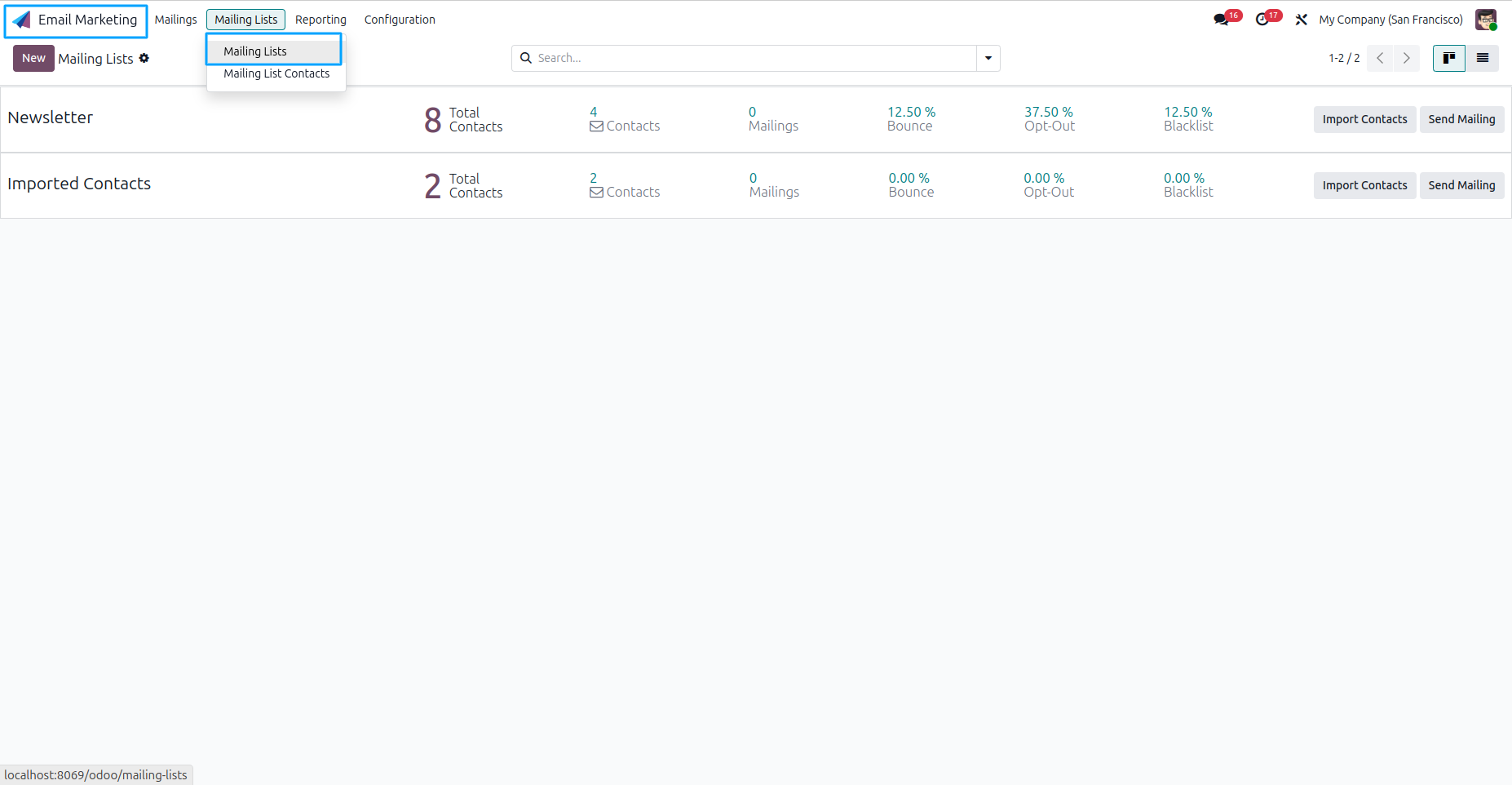The image size is (1512, 785).
Task: View Imported Contacts 2 Contacts link
Action: point(625,185)
